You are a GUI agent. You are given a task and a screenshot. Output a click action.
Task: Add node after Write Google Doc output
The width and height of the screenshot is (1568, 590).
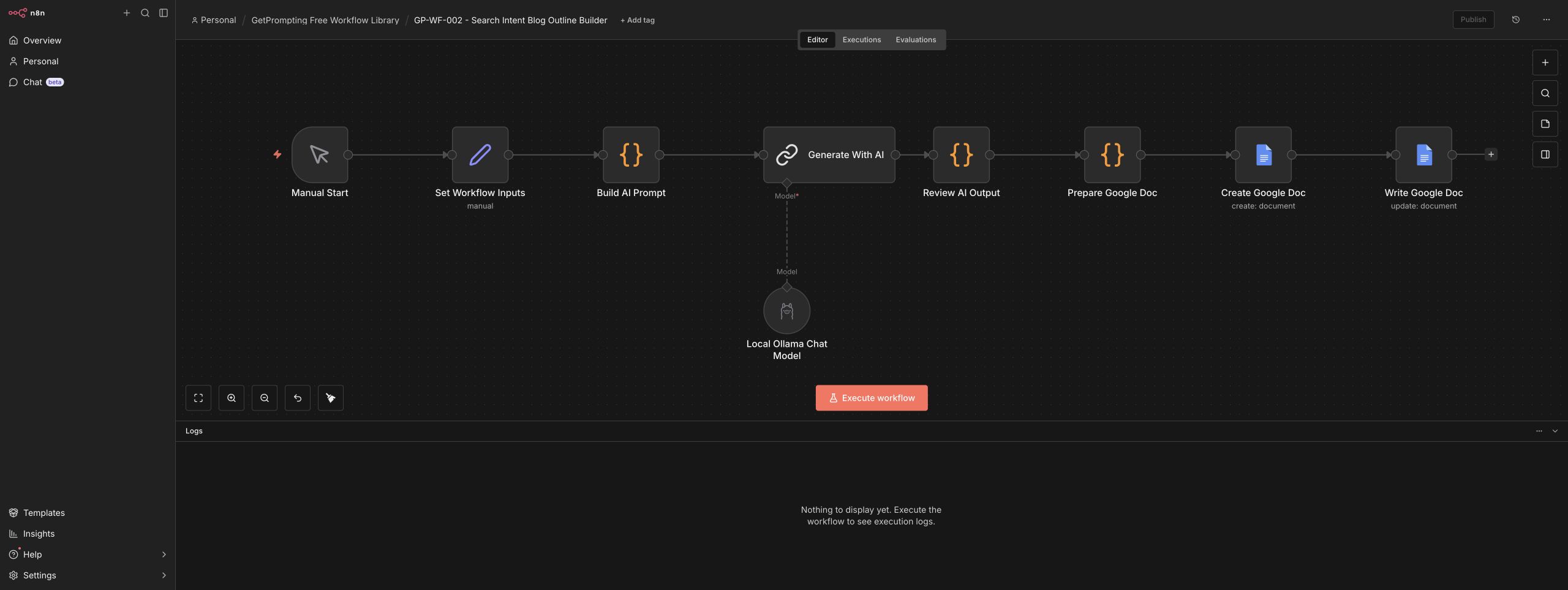coord(1491,154)
